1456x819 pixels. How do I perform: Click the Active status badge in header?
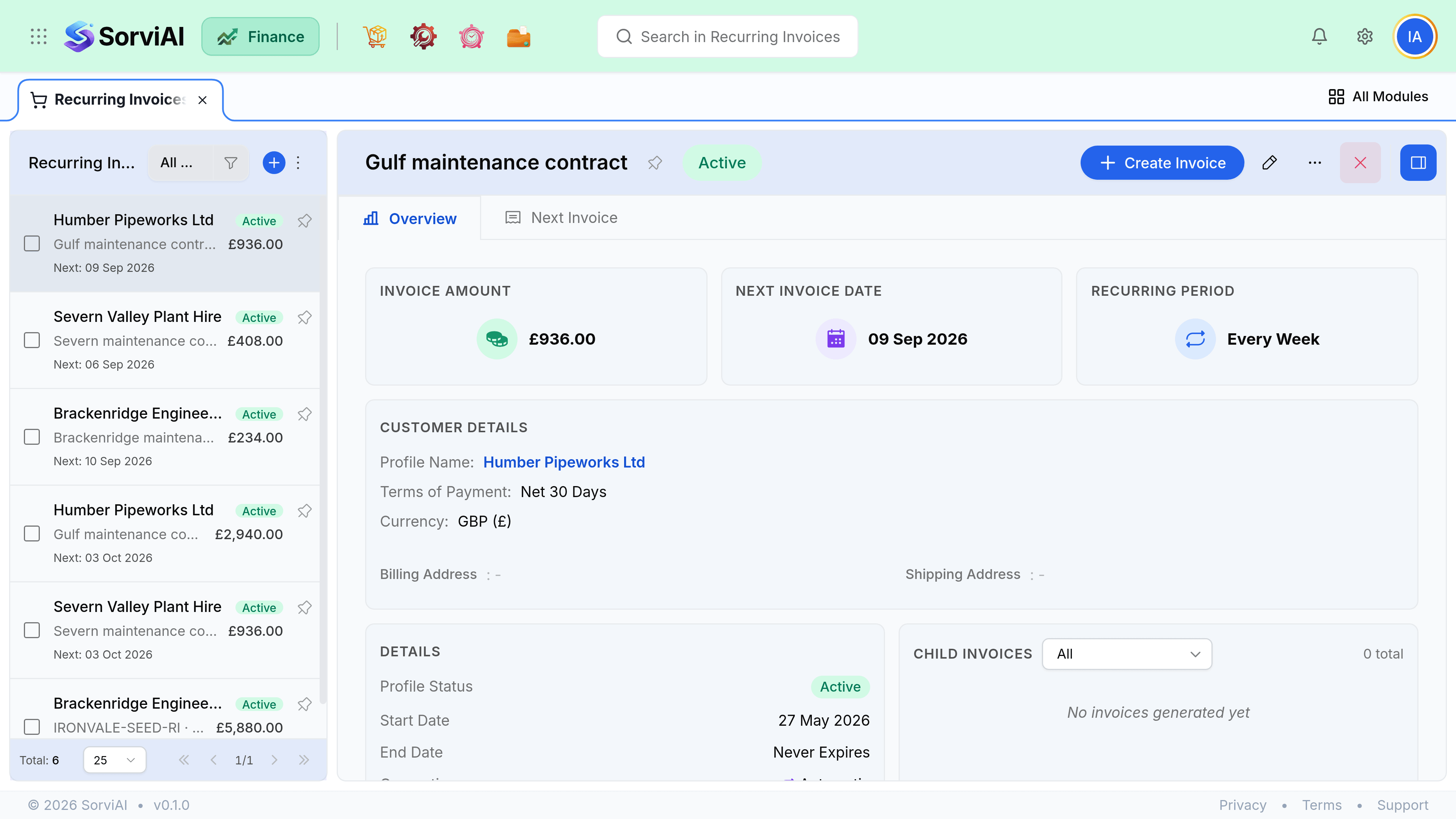(722, 163)
